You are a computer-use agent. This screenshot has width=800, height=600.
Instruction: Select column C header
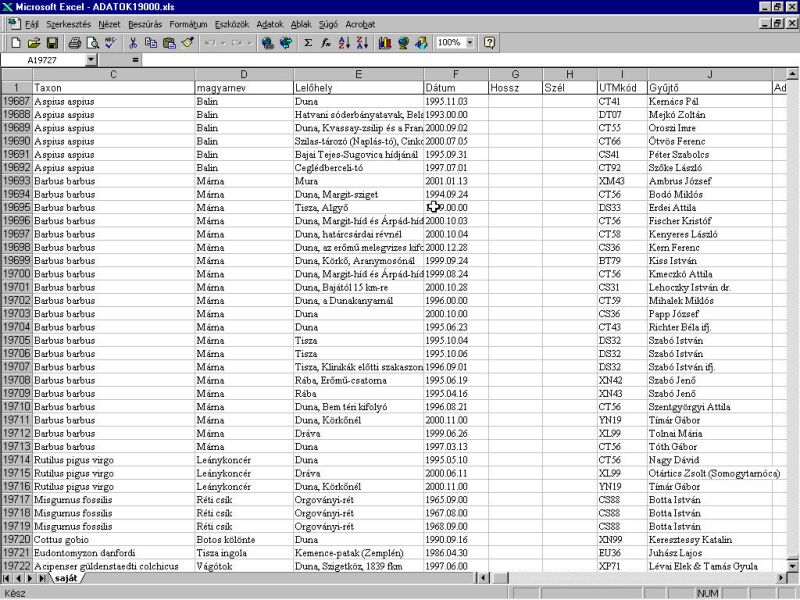[113, 74]
